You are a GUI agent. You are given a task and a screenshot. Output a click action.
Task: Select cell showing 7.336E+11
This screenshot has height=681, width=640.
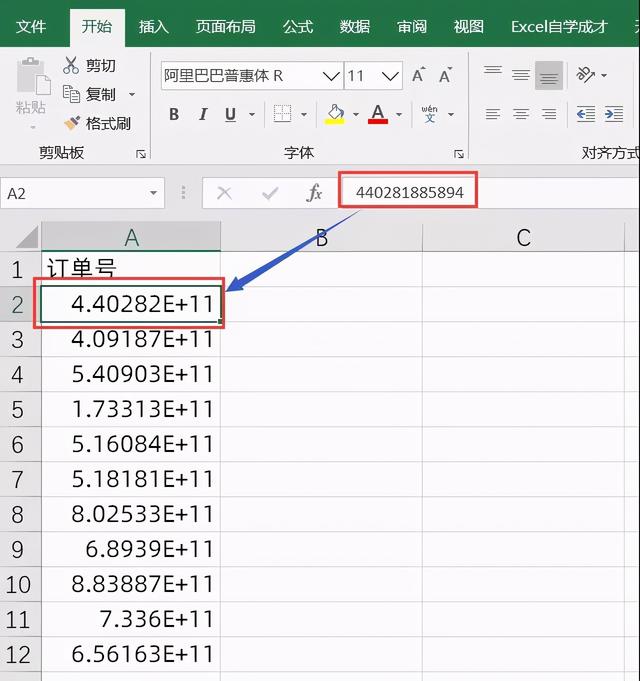131,619
